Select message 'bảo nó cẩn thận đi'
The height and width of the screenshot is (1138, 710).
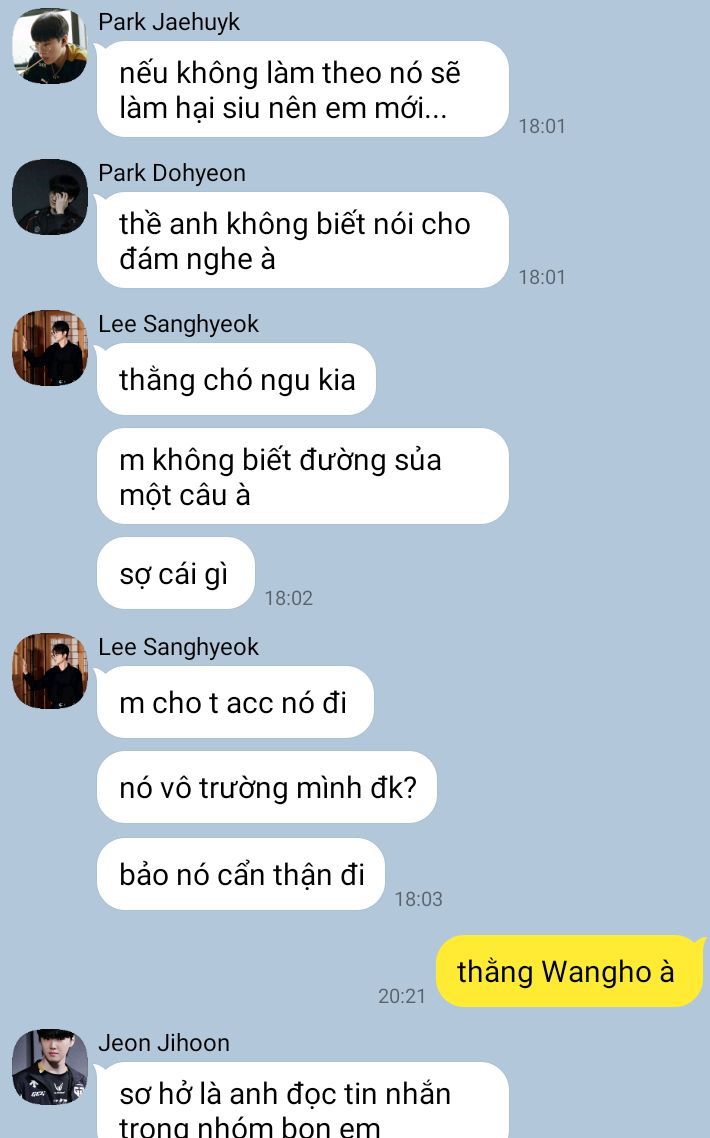(x=241, y=874)
